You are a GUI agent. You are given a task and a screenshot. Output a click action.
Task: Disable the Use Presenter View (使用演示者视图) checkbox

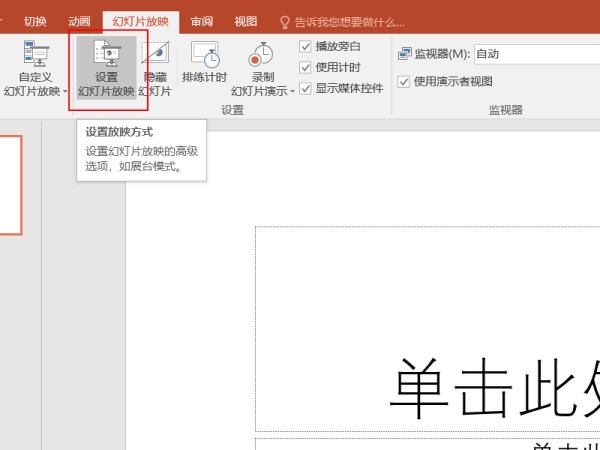click(x=404, y=81)
